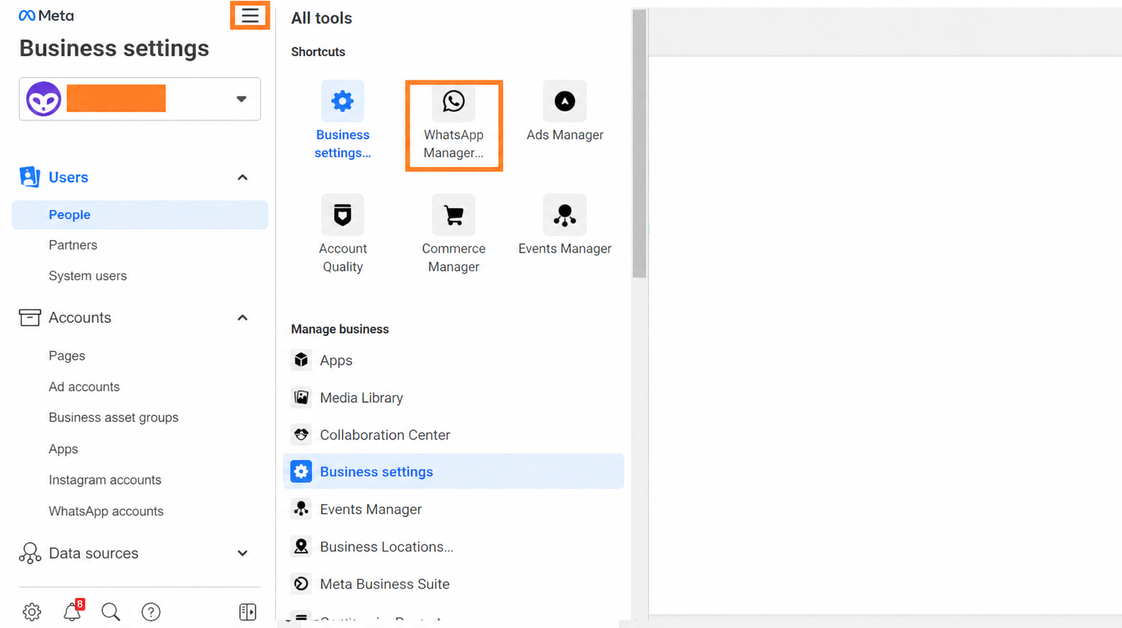1122x628 pixels.
Task: Open the business account selector dropdown
Action: 140,99
